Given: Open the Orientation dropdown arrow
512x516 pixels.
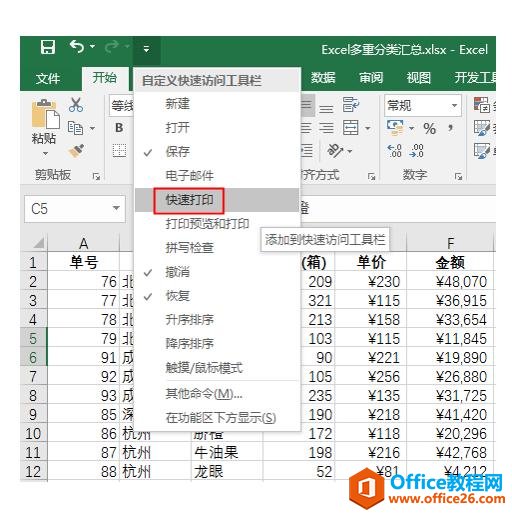Looking at the screenshot, I should click(350, 151).
